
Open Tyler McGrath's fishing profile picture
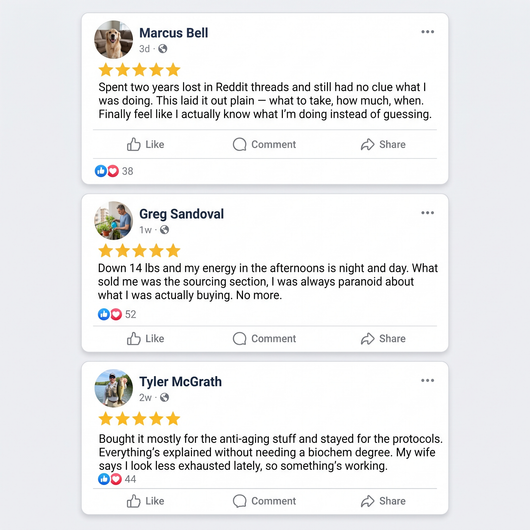pos(114,388)
